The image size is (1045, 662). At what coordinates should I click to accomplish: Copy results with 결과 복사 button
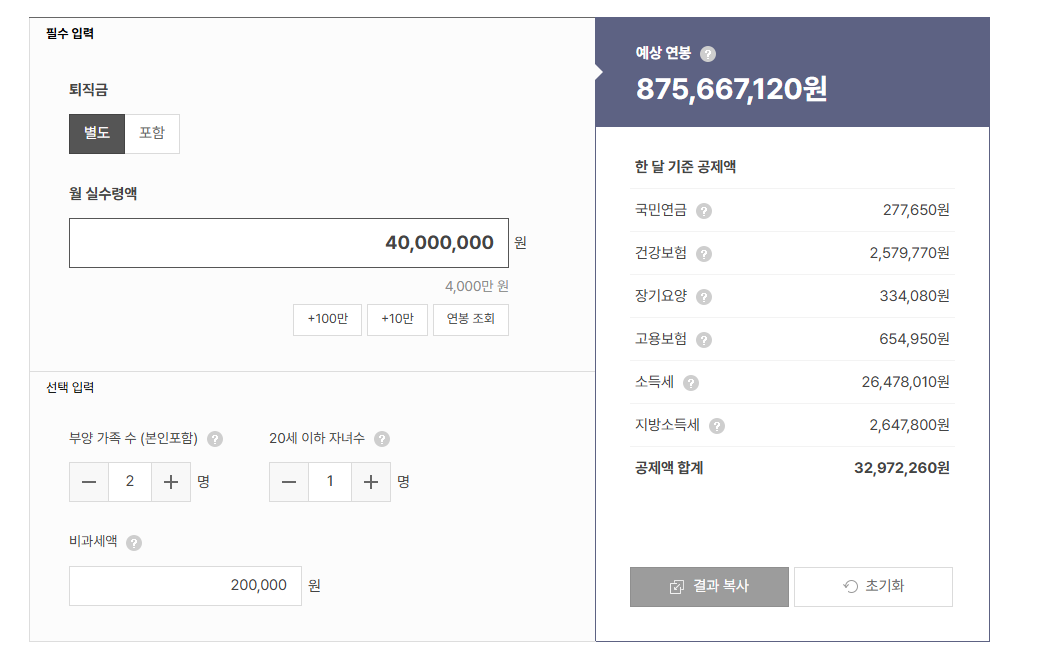click(x=709, y=587)
